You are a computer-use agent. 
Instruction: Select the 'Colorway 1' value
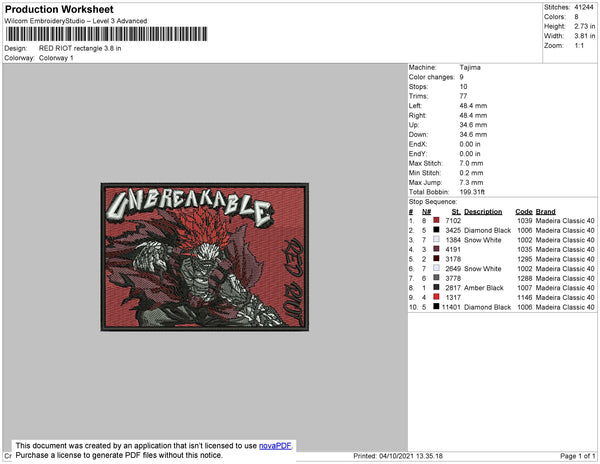[x=56, y=58]
